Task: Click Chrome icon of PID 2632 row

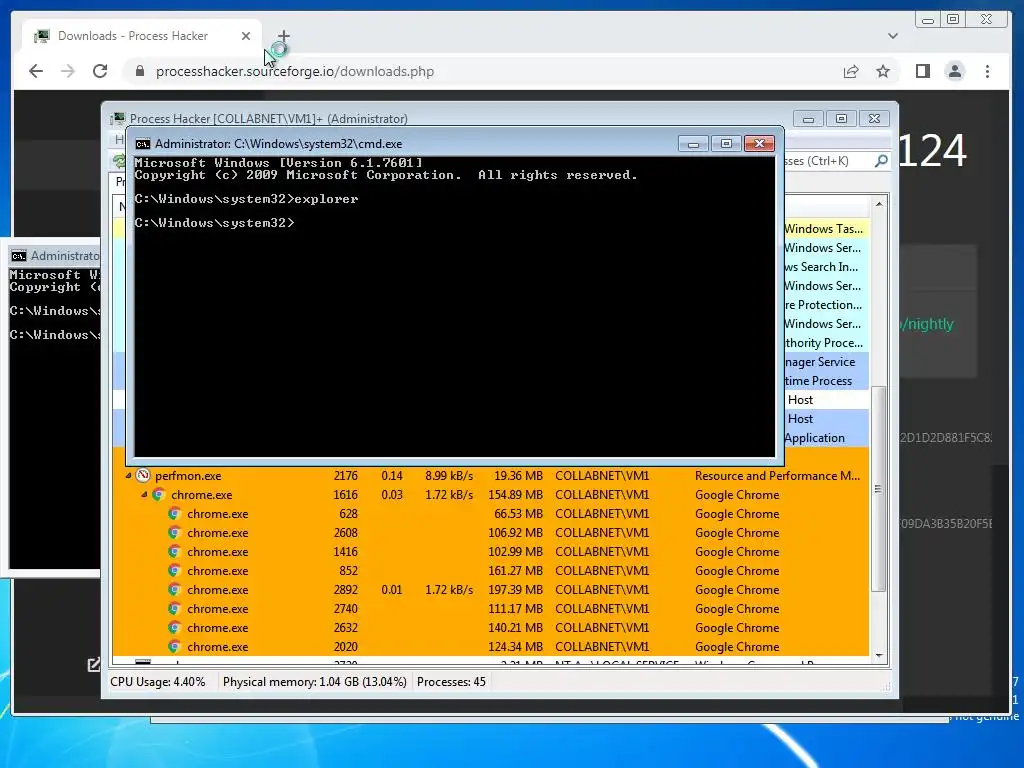Action: (x=174, y=627)
